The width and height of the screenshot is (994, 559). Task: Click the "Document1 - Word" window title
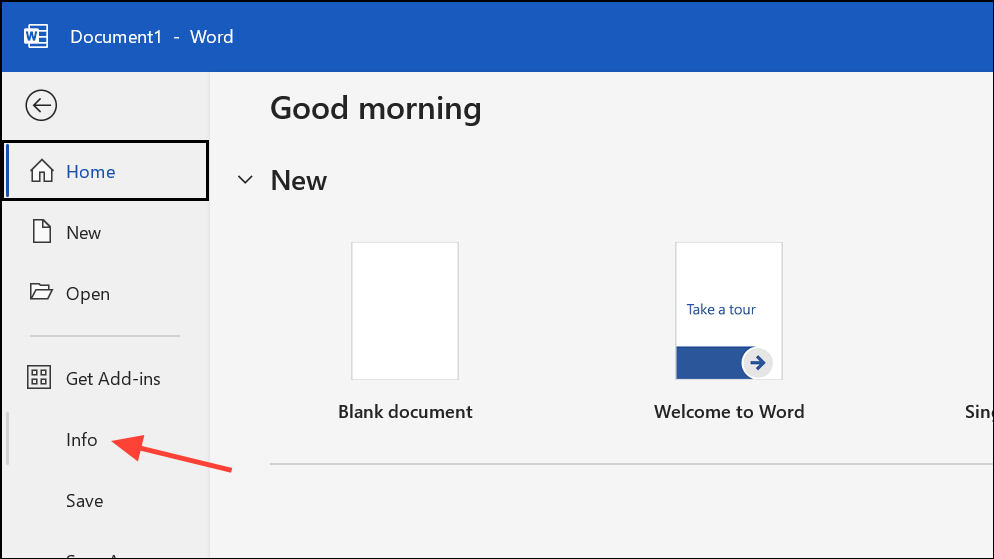[151, 37]
